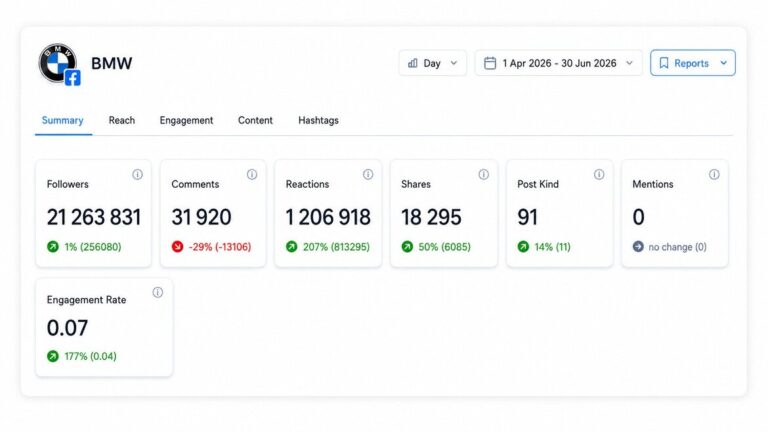Show info for the Reactions card
This screenshot has height=432, width=768.
tap(368, 174)
